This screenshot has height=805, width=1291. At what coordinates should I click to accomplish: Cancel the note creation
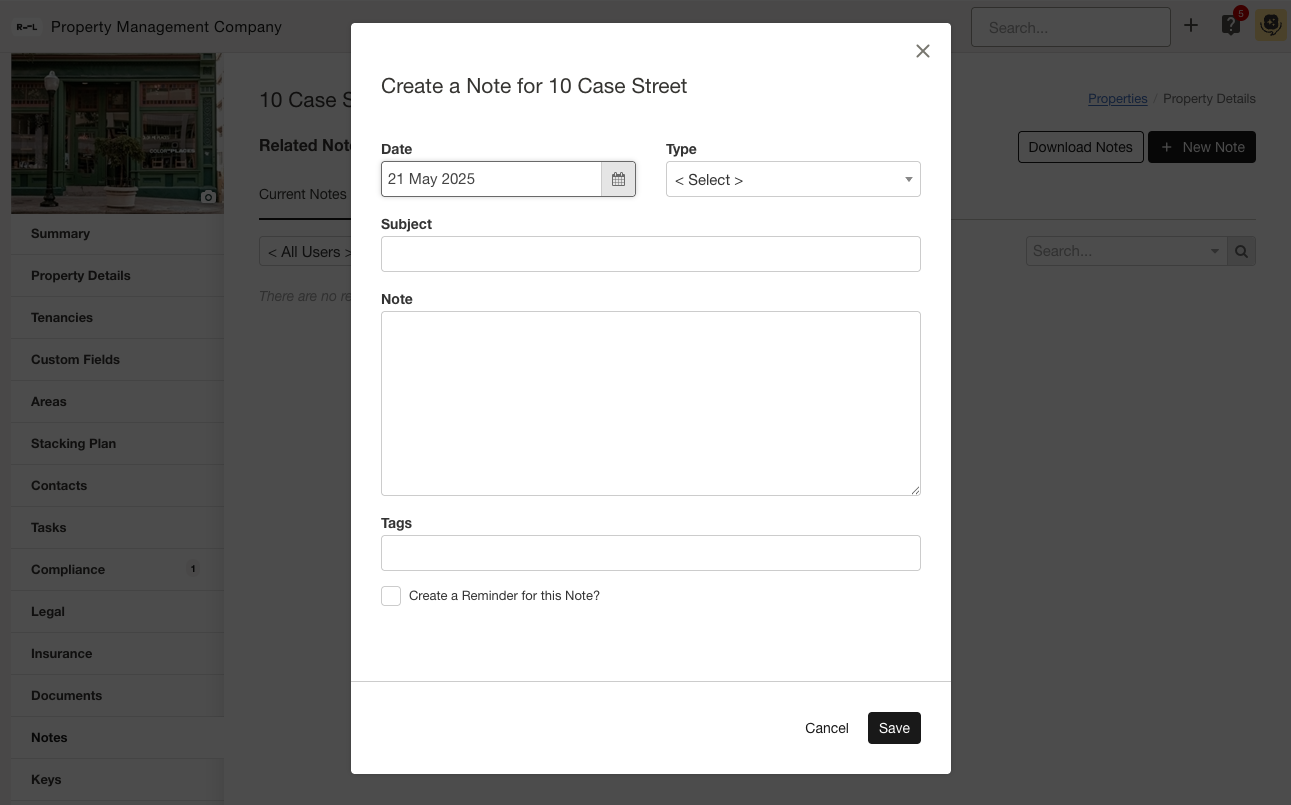pyautogui.click(x=826, y=728)
